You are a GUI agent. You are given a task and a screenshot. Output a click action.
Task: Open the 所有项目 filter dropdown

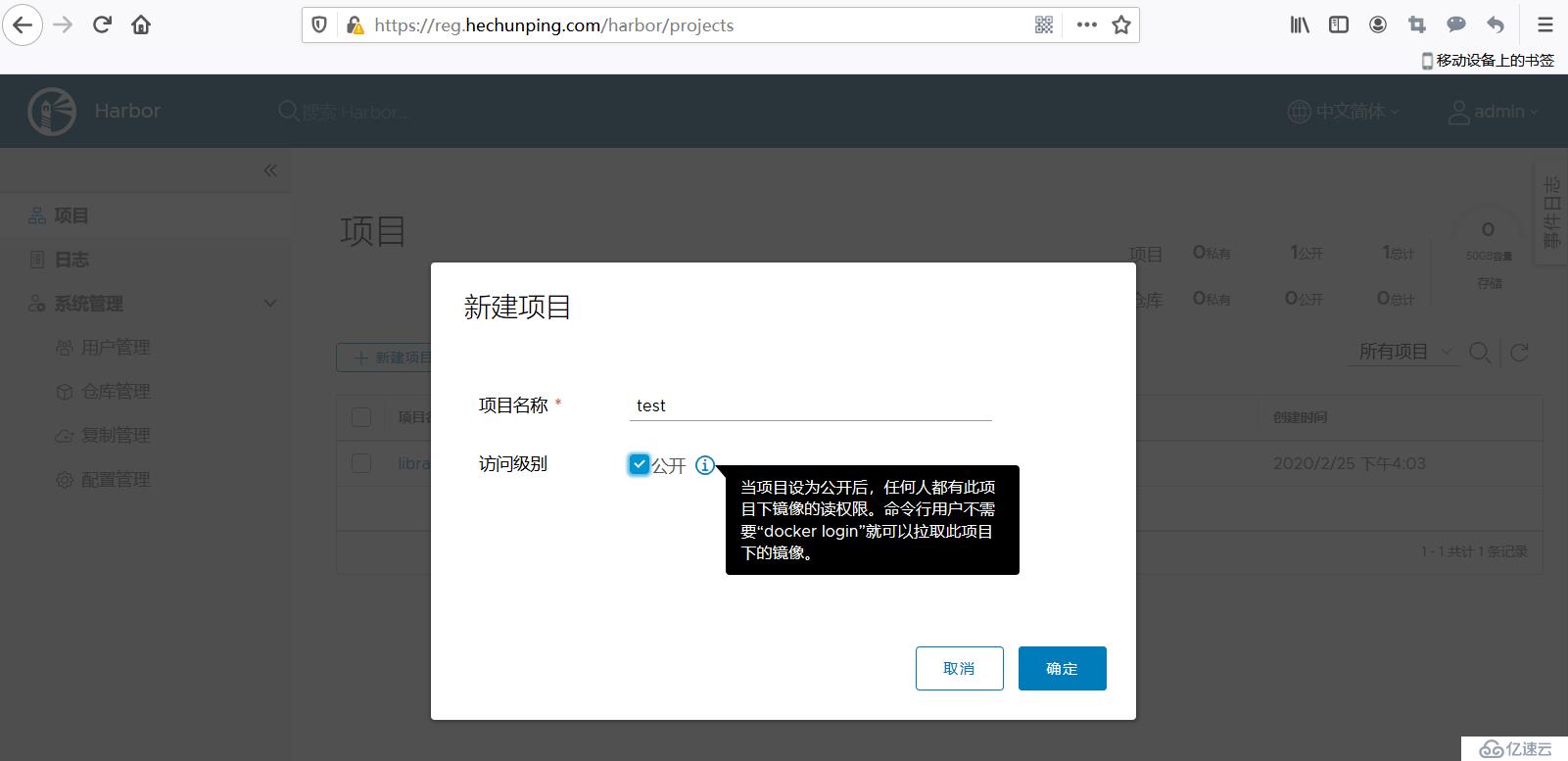(x=1406, y=352)
